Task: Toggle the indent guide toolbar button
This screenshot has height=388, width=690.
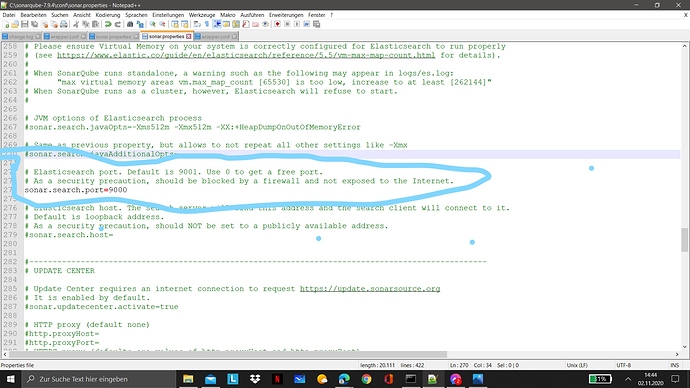Action: click(x=217, y=24)
